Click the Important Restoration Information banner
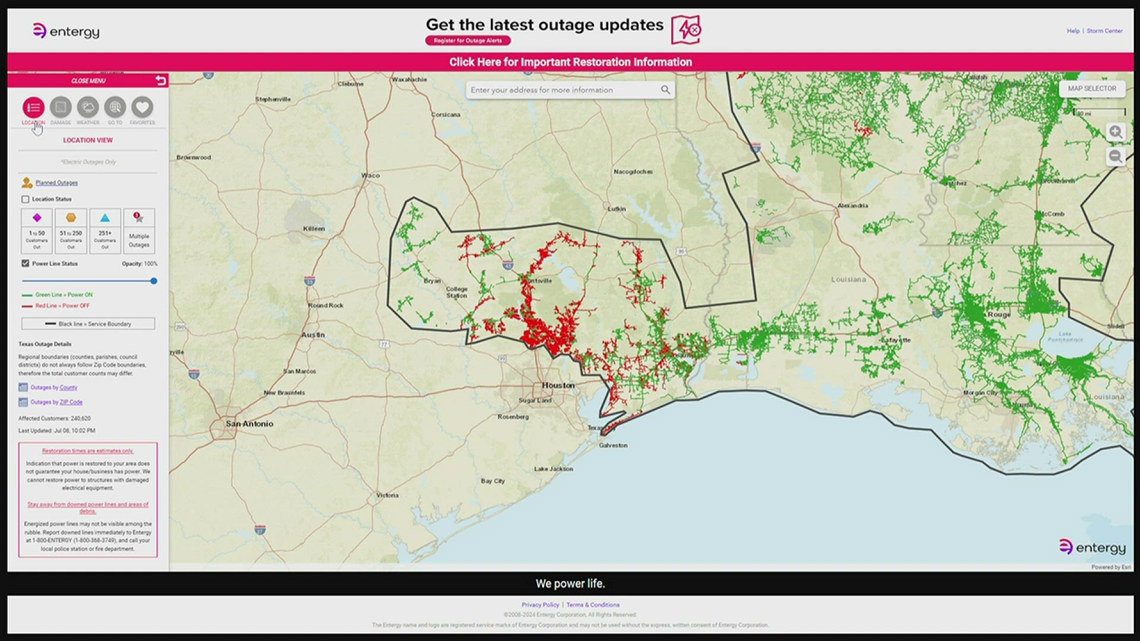This screenshot has width=1140, height=641. (570, 62)
